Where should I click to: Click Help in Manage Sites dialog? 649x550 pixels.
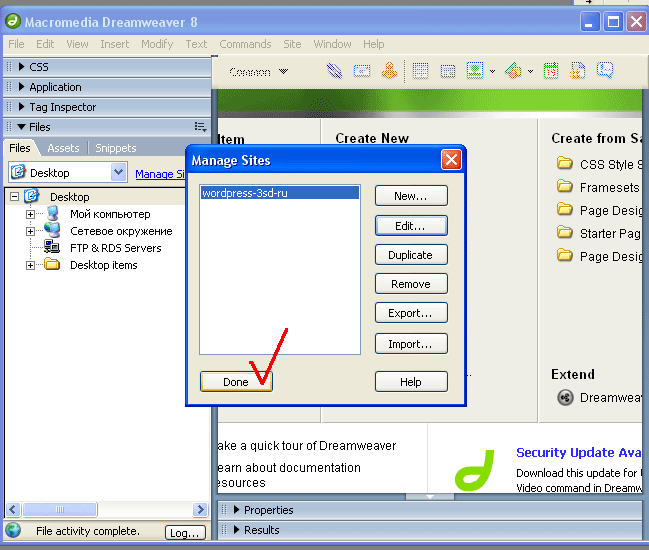point(411,381)
